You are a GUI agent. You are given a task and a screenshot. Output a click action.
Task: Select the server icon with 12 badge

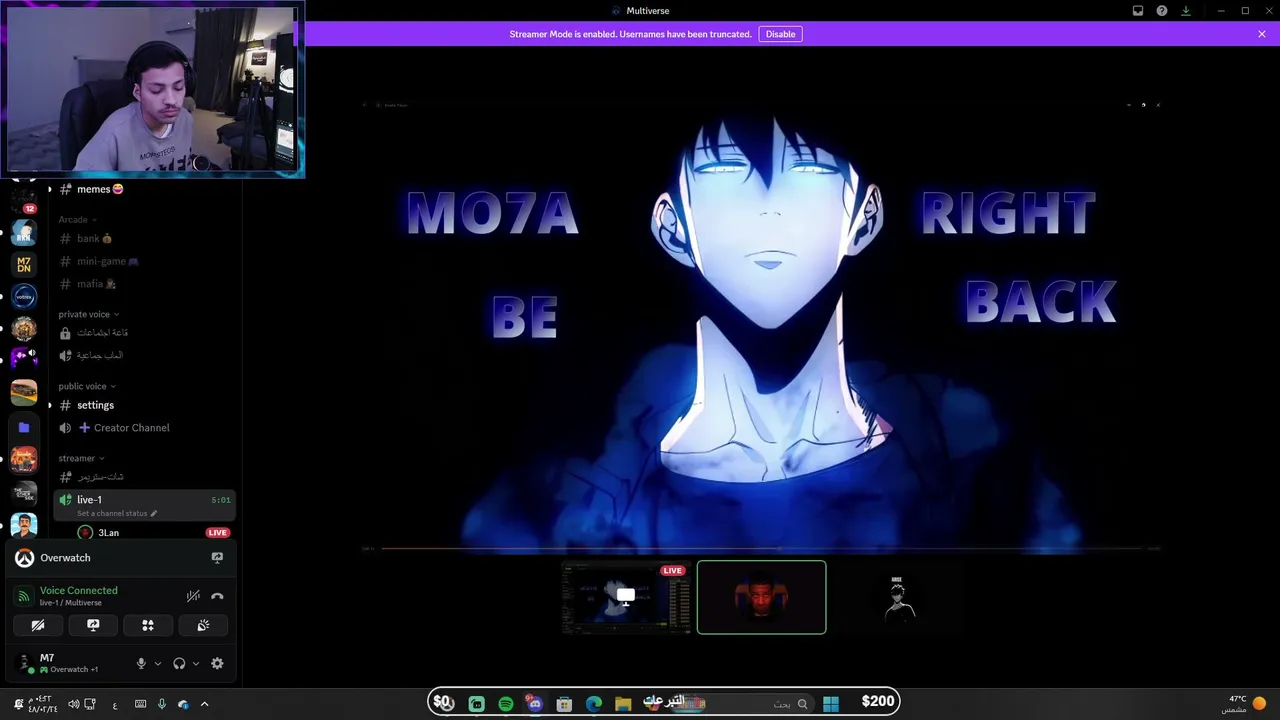tap(24, 201)
